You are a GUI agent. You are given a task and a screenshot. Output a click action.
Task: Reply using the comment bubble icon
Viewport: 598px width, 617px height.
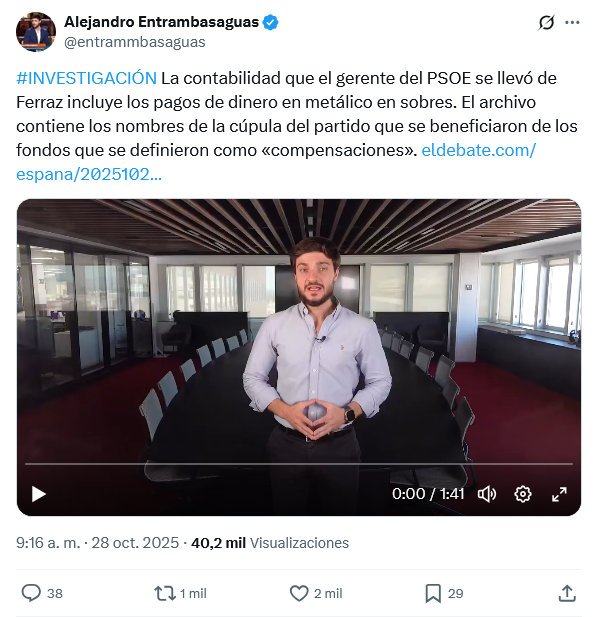(31, 593)
